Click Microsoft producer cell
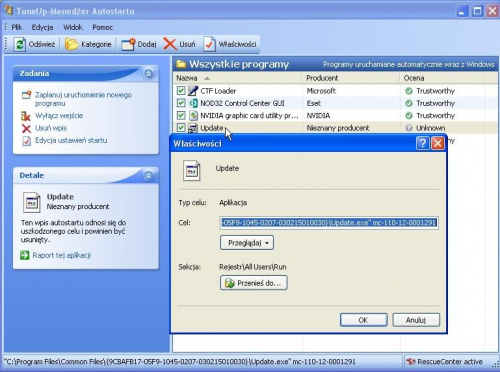Image resolution: width=500 pixels, height=372 pixels. pos(321,91)
